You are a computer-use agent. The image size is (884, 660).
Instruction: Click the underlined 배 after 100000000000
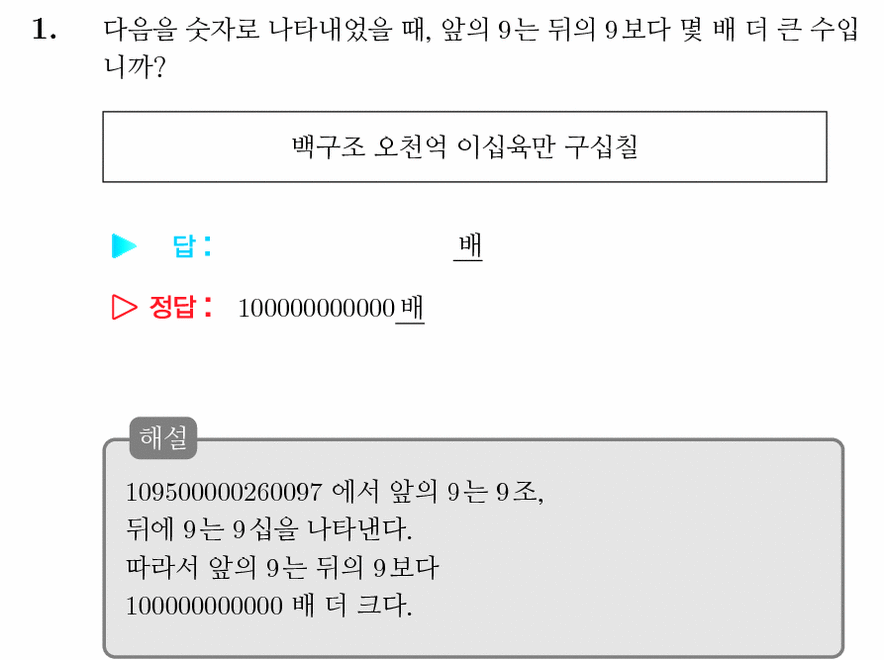[x=410, y=309]
